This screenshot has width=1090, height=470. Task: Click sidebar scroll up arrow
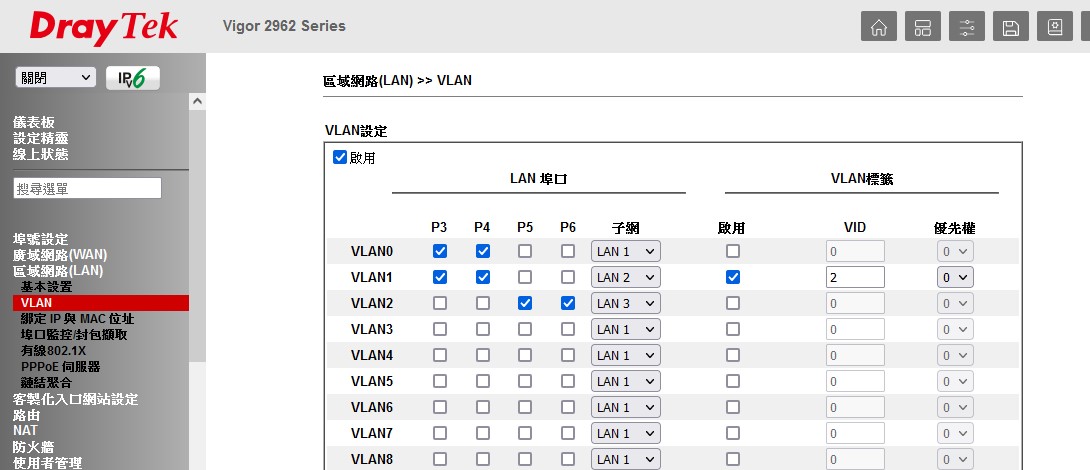pyautogui.click(x=197, y=102)
